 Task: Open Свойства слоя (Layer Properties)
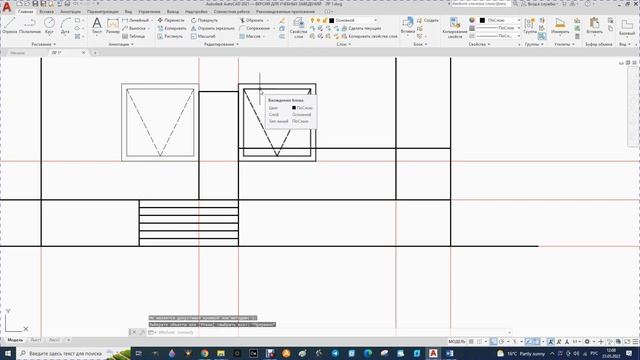(x=298, y=28)
